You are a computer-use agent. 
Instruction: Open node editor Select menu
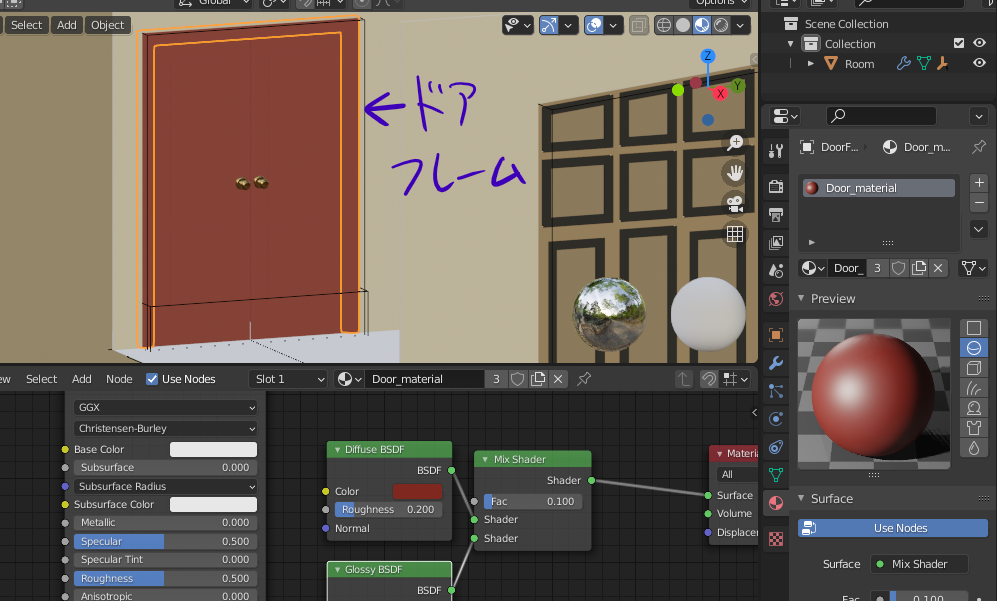(41, 379)
